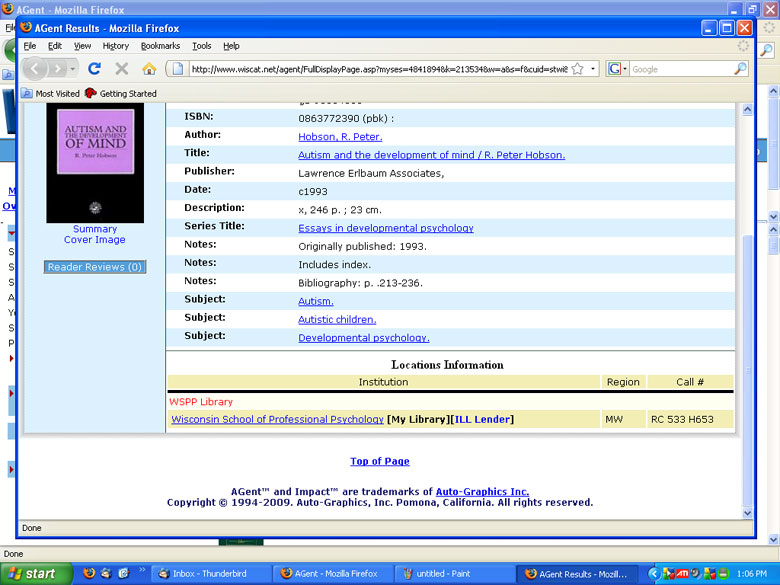
Task: Click the Autistic children subject link
Action: click(x=337, y=320)
